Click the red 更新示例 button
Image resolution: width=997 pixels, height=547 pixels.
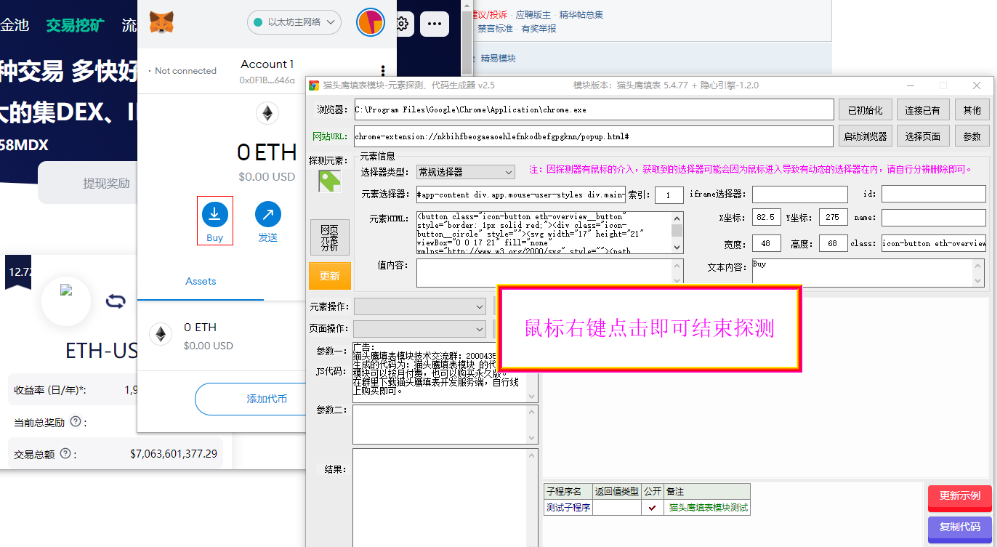(959, 497)
